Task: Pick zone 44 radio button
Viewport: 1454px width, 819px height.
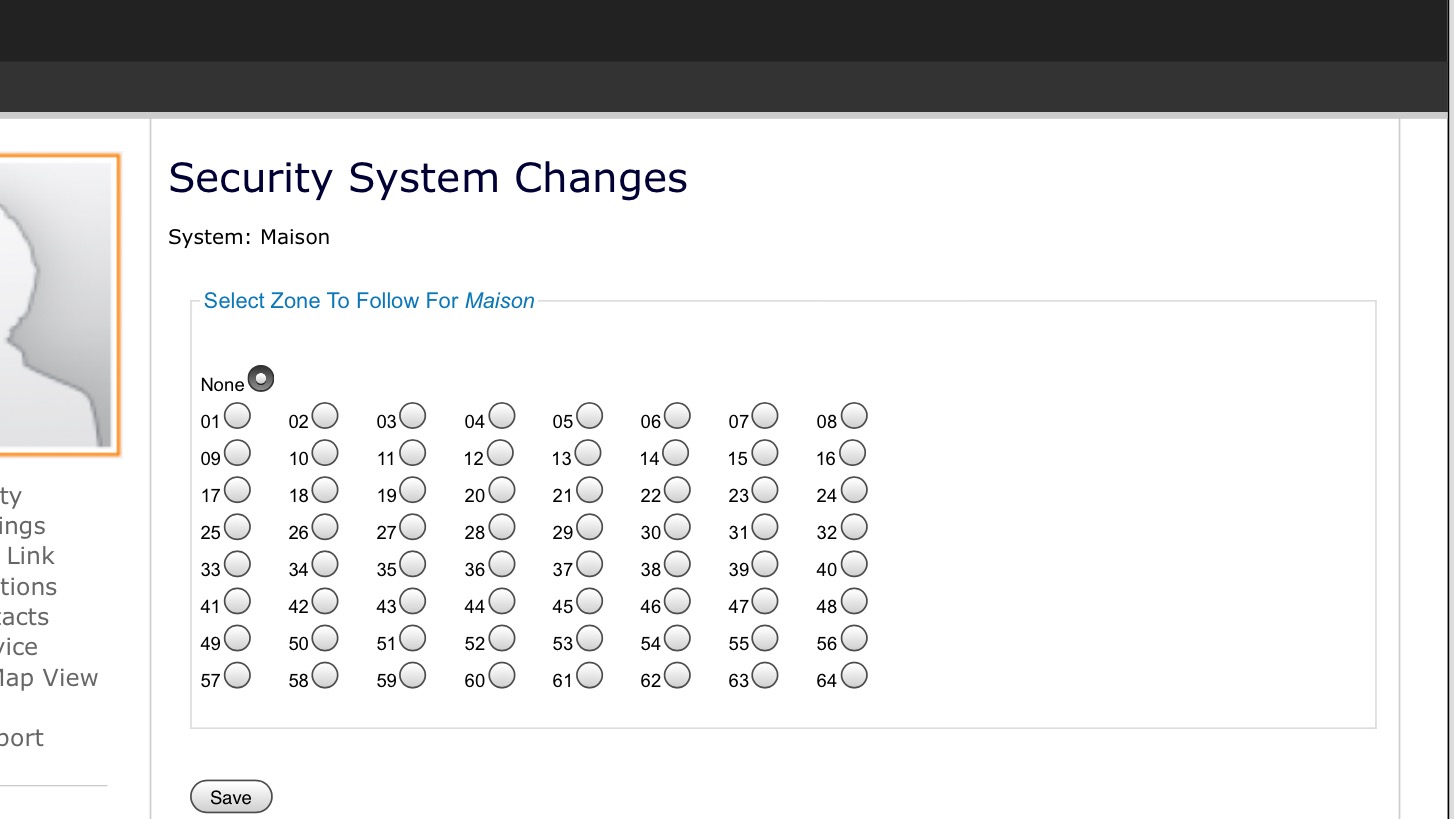Action: 501,601
